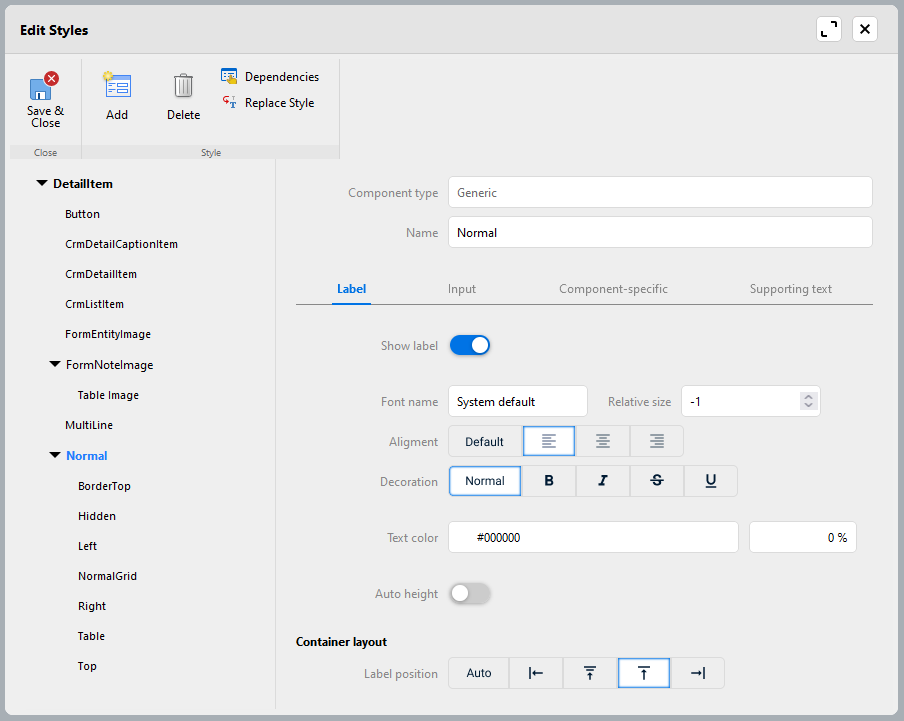Set label alignment to center
This screenshot has width=904, height=721.
point(603,441)
